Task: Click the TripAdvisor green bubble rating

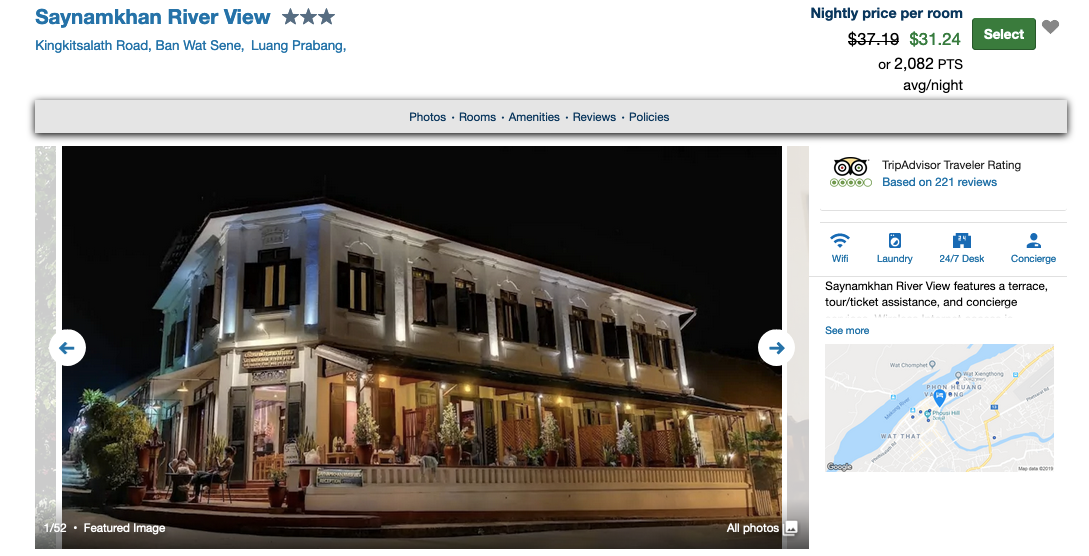Action: pos(851,183)
